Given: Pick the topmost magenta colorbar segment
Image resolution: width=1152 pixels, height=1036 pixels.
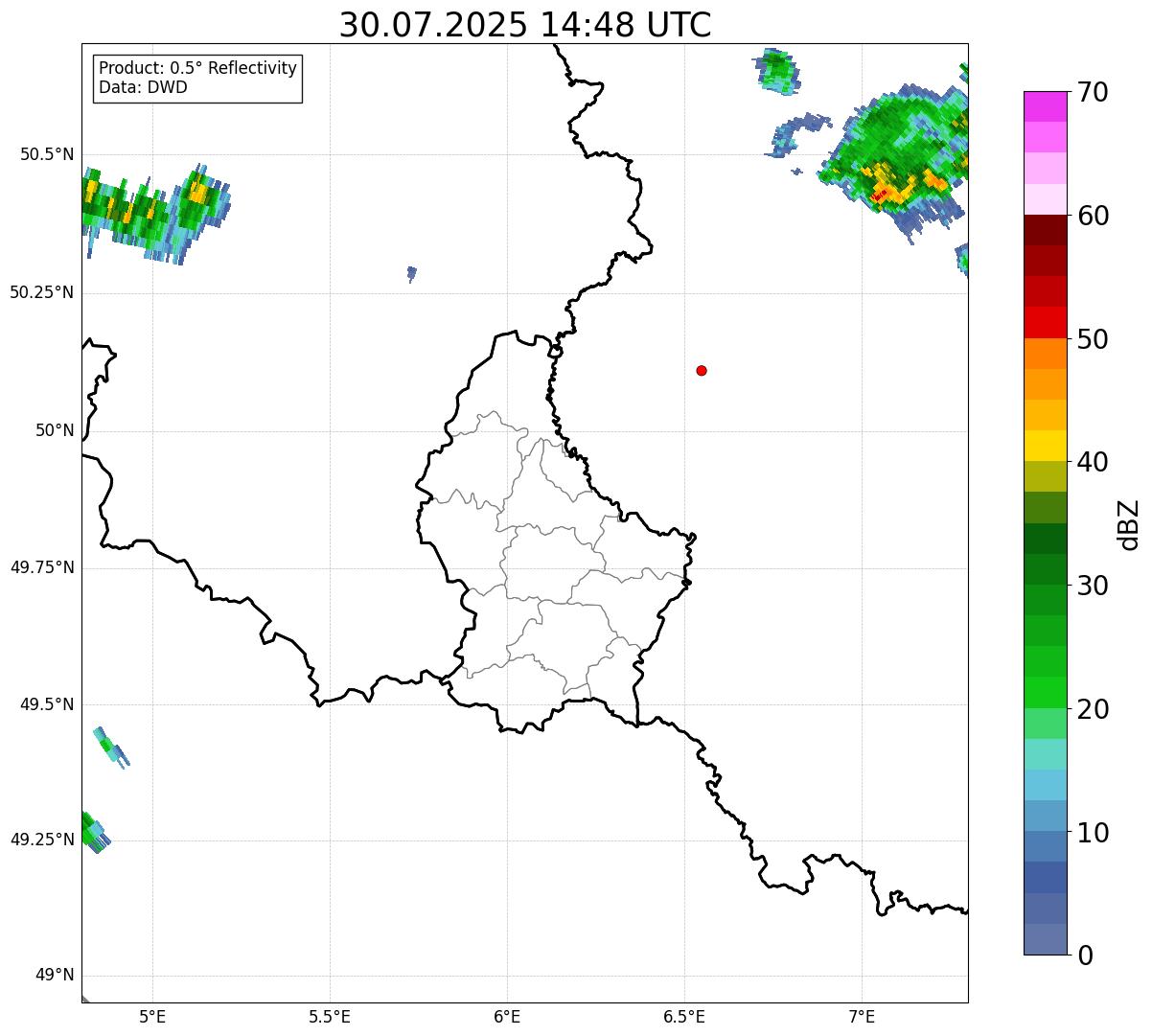Looking at the screenshot, I should point(1046,106).
